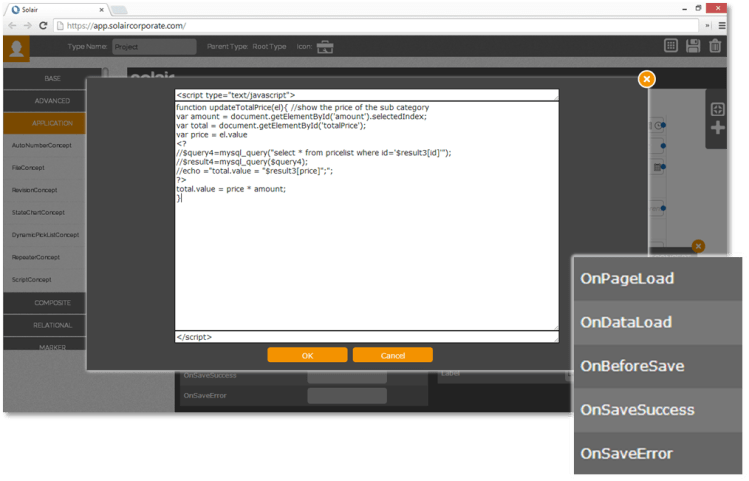Click Cancel in the script editor dialog
This screenshot has height=481, width=749.
point(393,355)
